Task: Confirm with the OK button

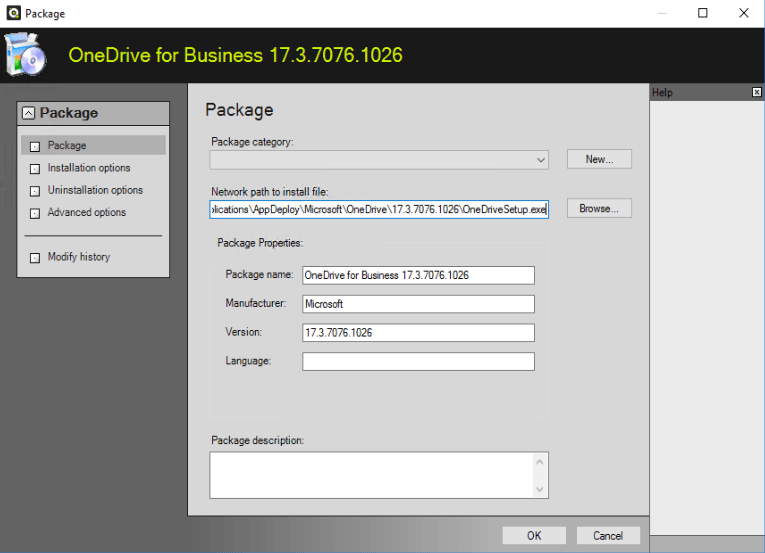Action: (534, 535)
